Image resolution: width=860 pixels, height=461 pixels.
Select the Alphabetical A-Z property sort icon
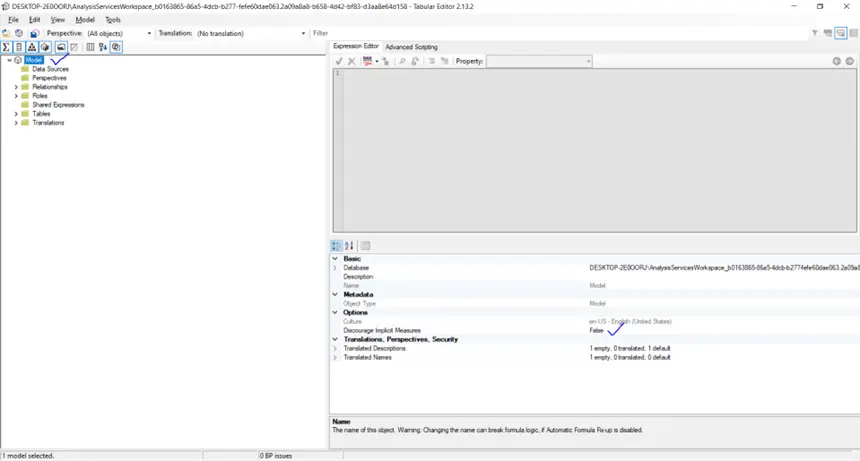(349, 246)
